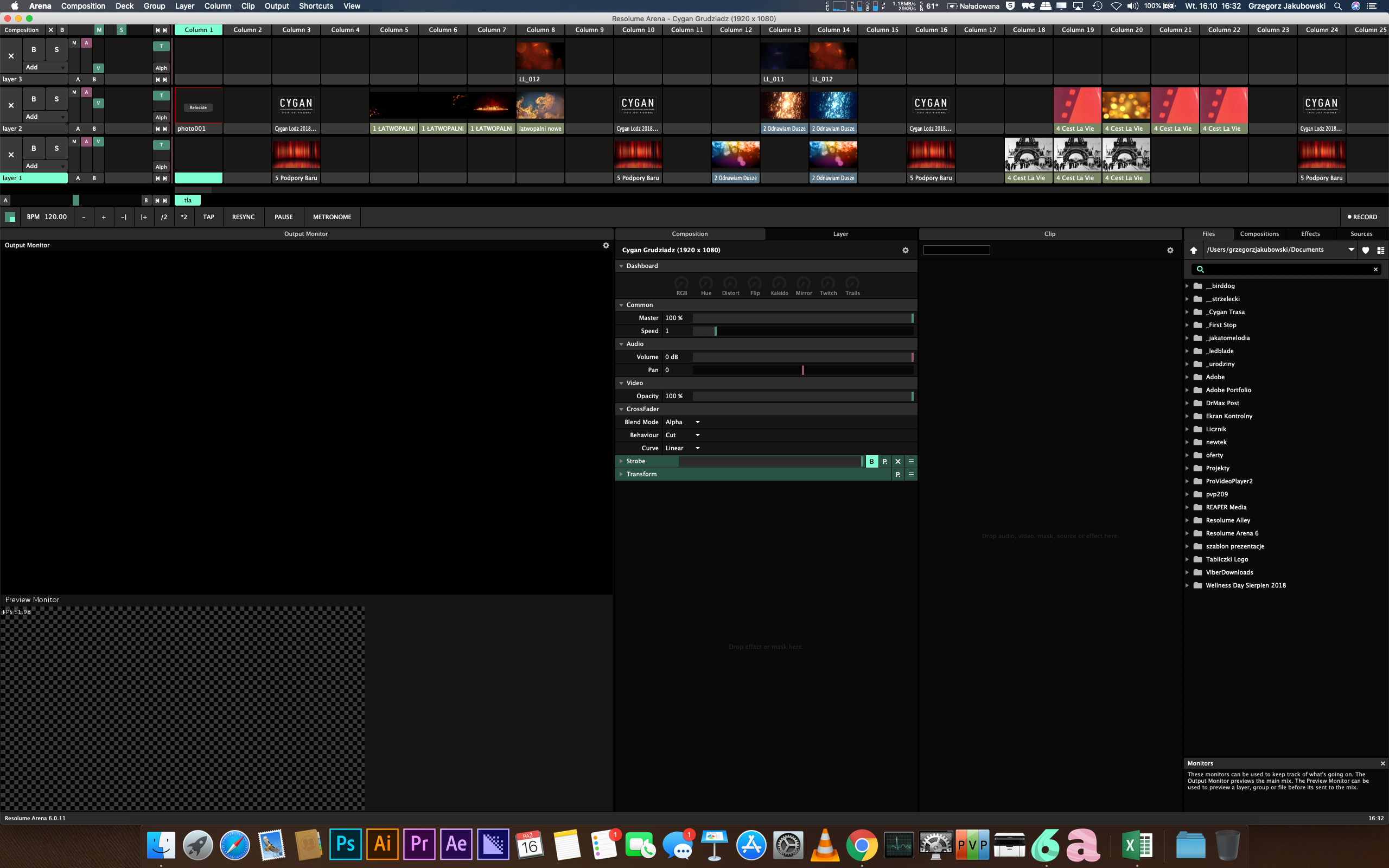
Task: Switch file browser to grid view
Action: (x=1380, y=250)
